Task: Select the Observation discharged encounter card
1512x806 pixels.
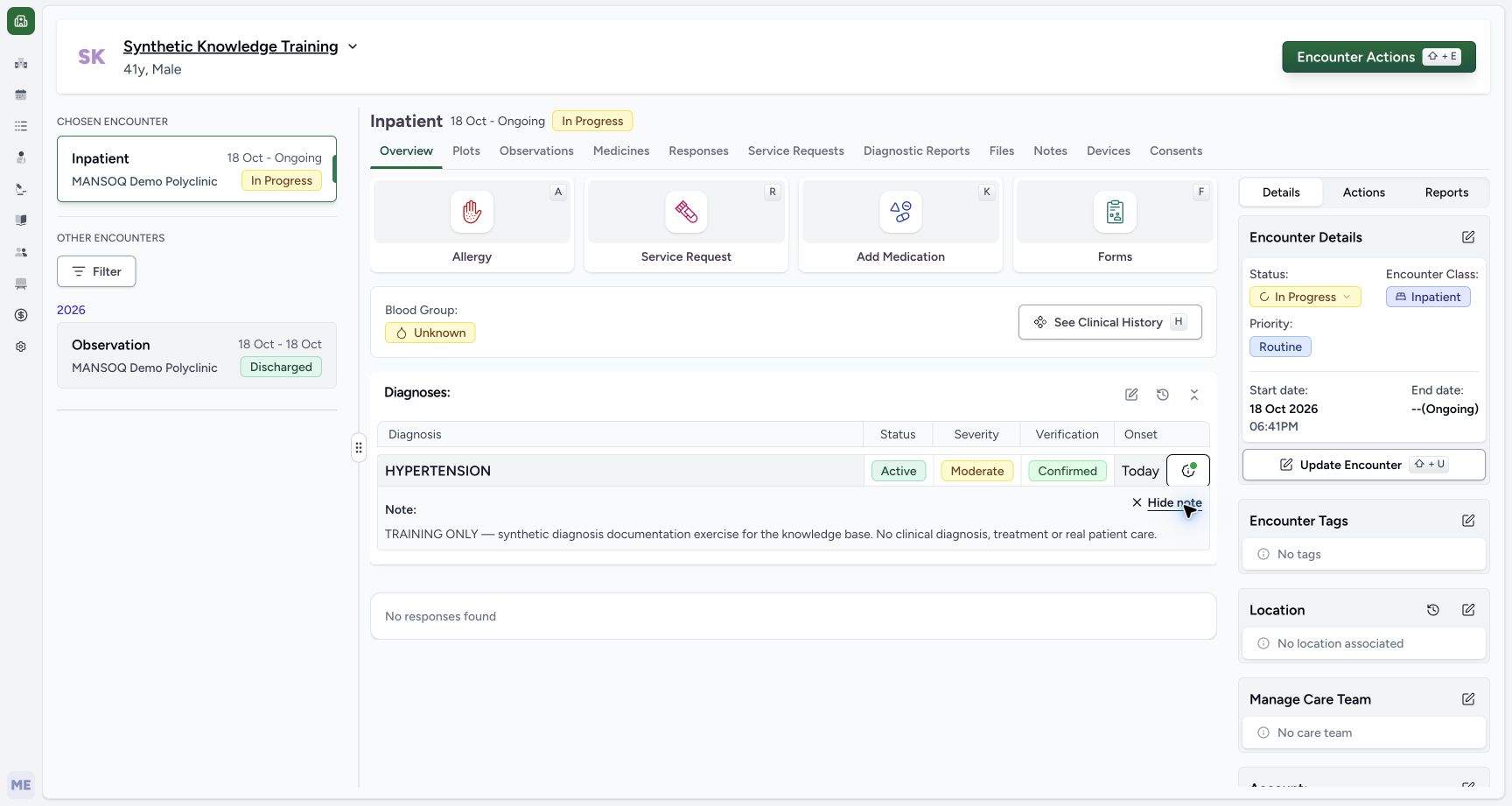Action: [x=197, y=355]
